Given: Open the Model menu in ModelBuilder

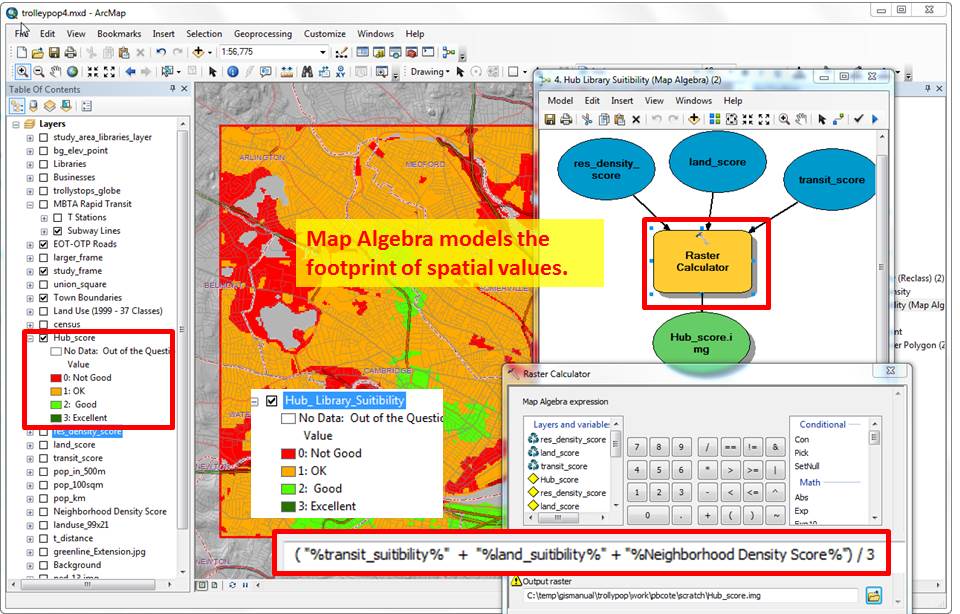Looking at the screenshot, I should 561,100.
